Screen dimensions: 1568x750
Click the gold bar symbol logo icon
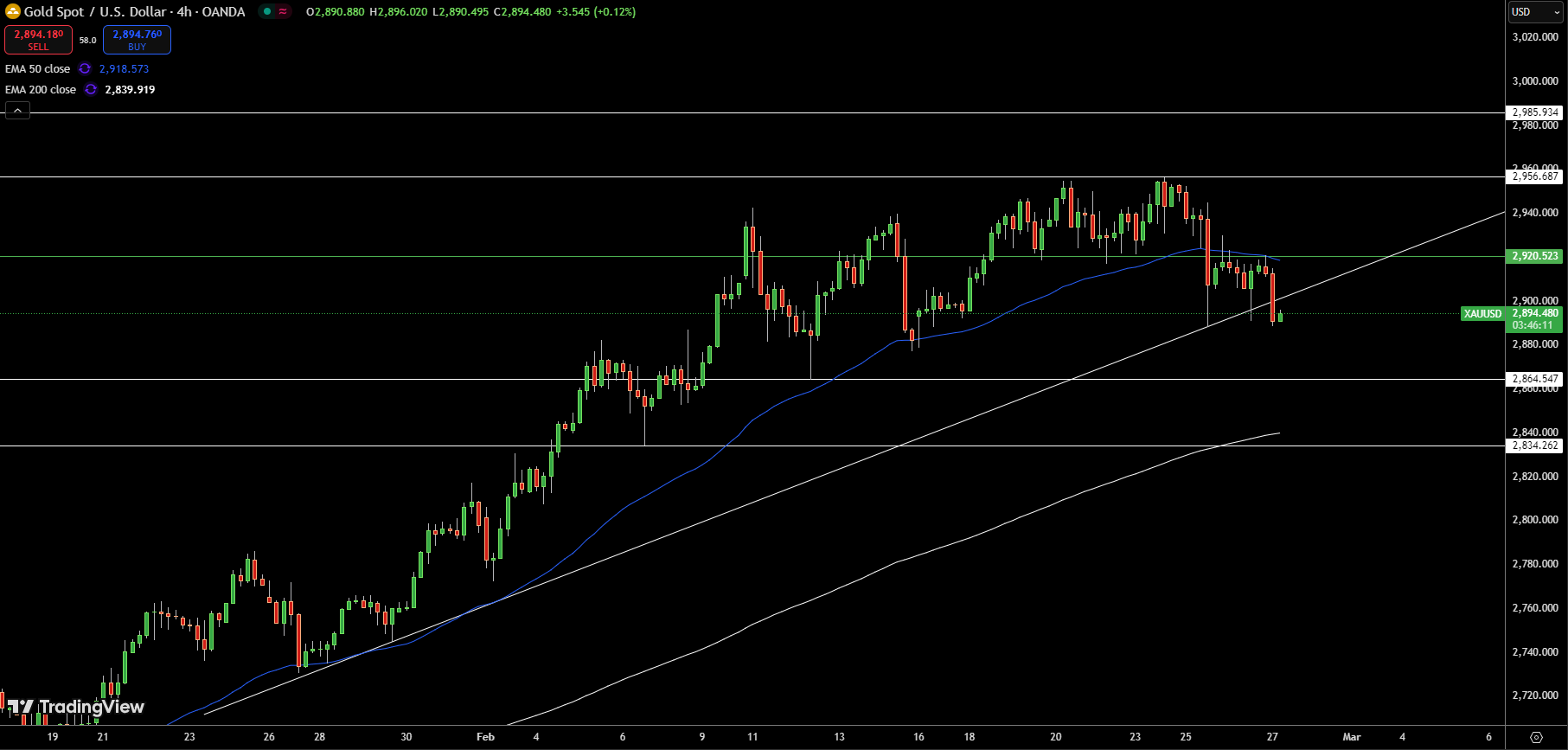(13, 12)
